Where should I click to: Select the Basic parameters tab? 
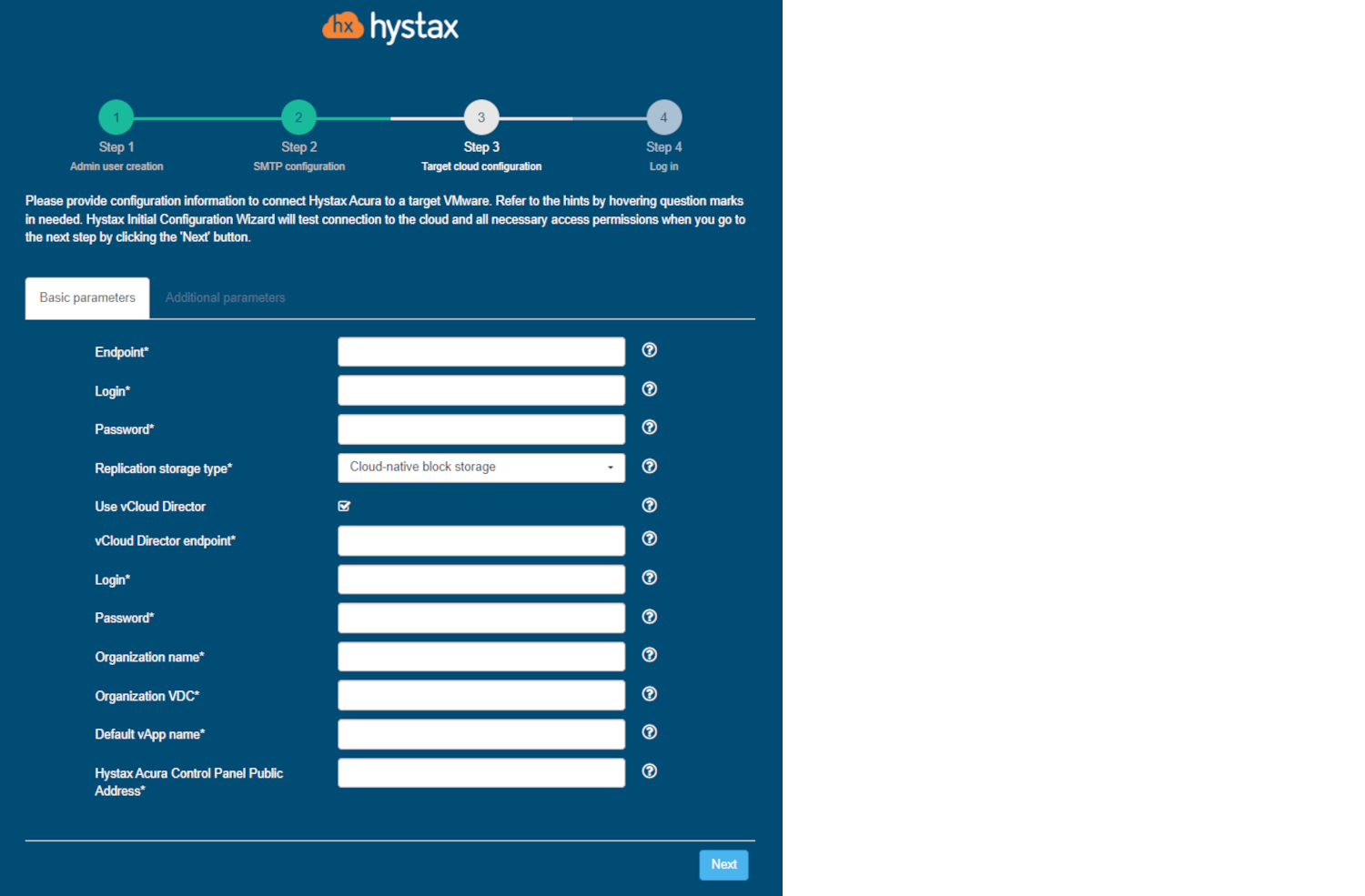[x=87, y=298]
